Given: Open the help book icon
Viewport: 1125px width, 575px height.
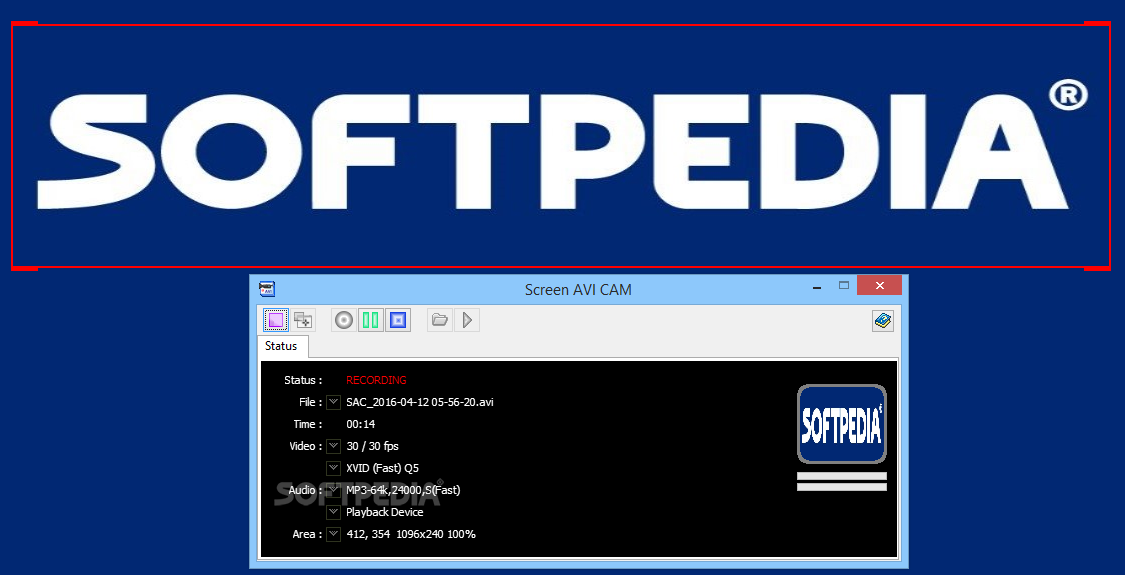Looking at the screenshot, I should pyautogui.click(x=883, y=321).
